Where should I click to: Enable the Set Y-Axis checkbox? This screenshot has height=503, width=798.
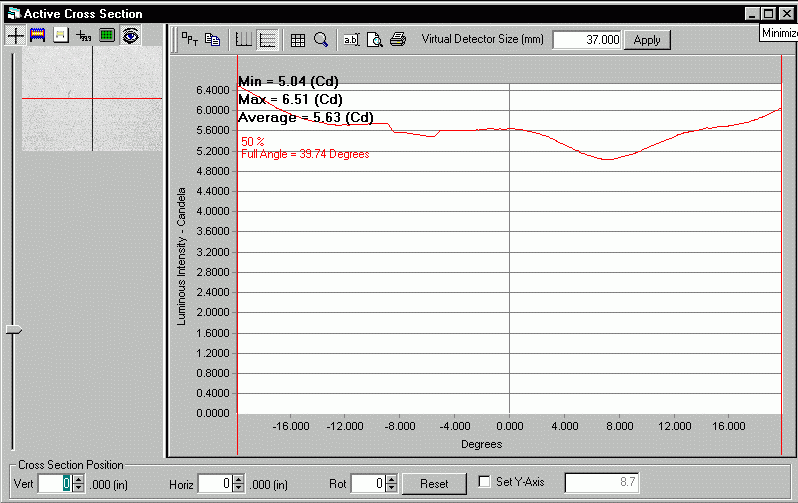484,482
